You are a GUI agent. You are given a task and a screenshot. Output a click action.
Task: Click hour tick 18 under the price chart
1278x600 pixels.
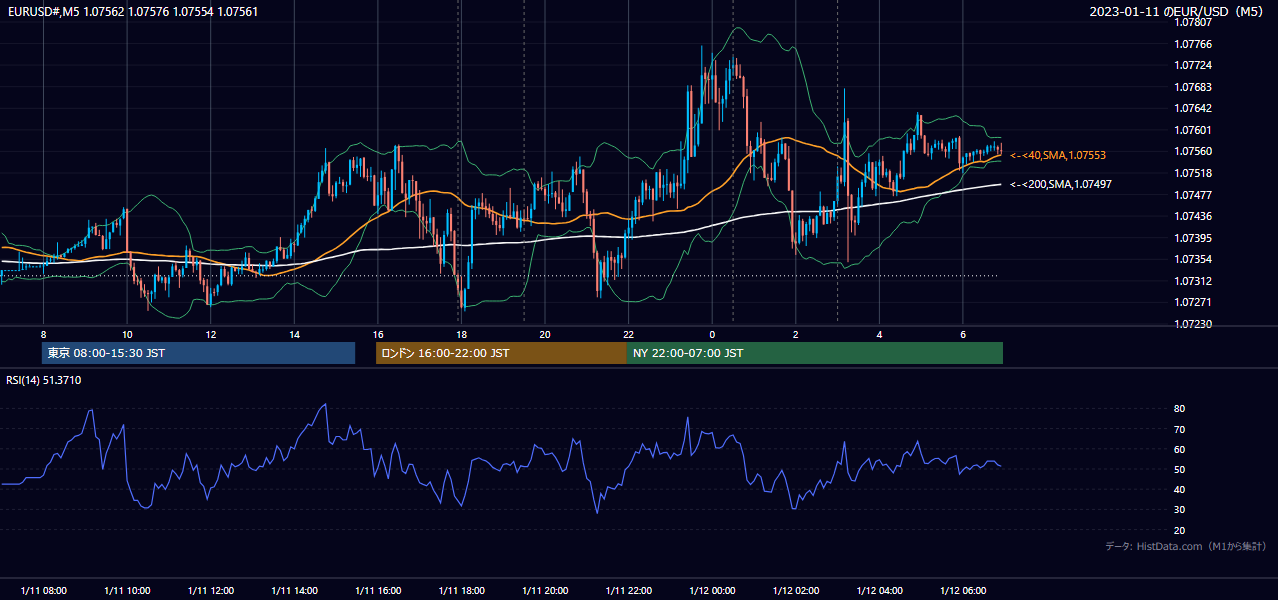coord(461,334)
